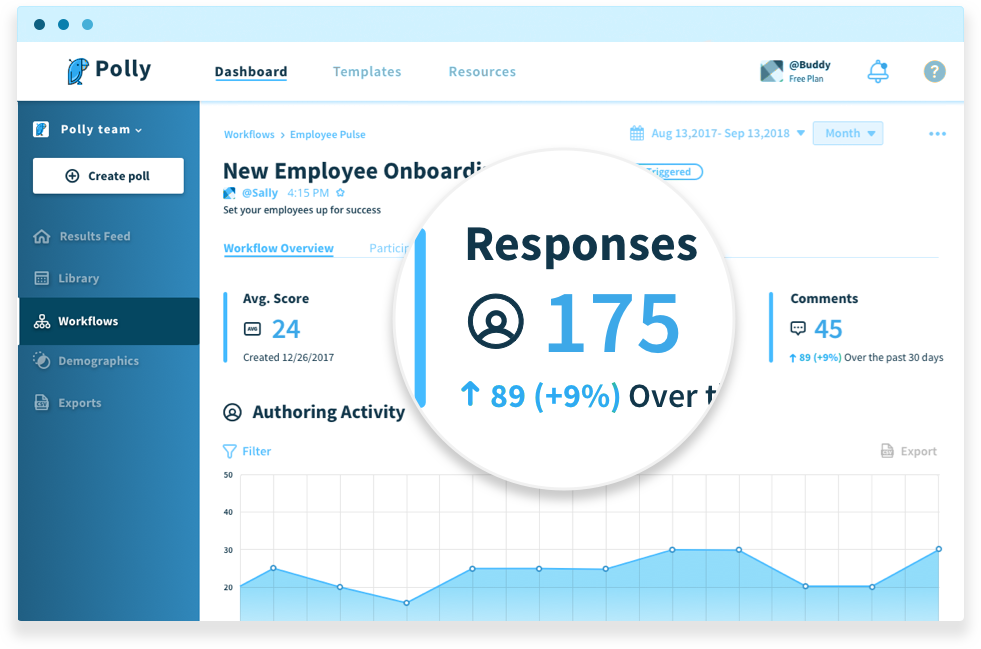This screenshot has height=649, width=981.
Task: Open the Resources tab
Action: click(482, 72)
